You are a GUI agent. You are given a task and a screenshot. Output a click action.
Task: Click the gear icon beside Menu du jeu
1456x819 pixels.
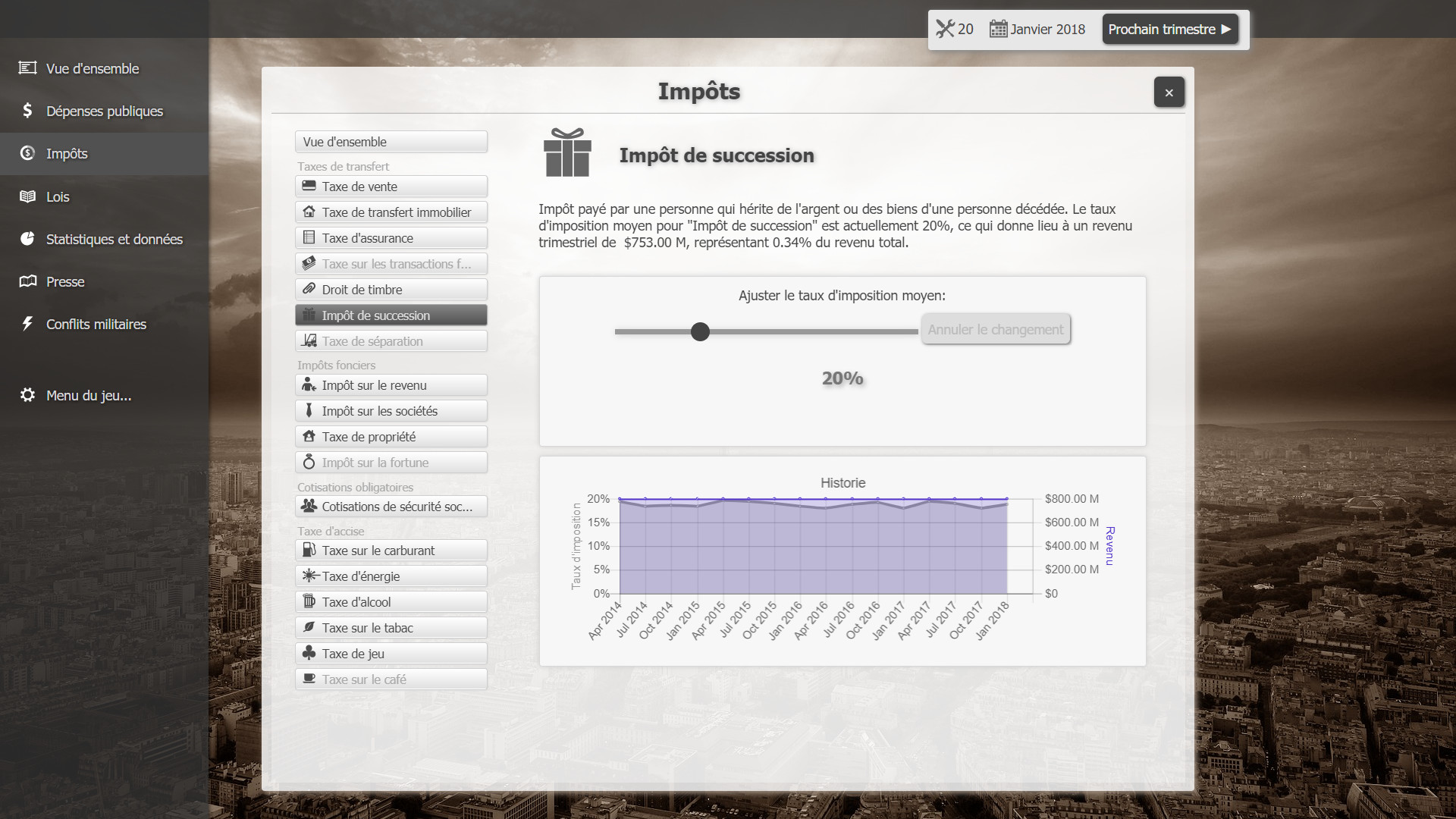coord(27,394)
